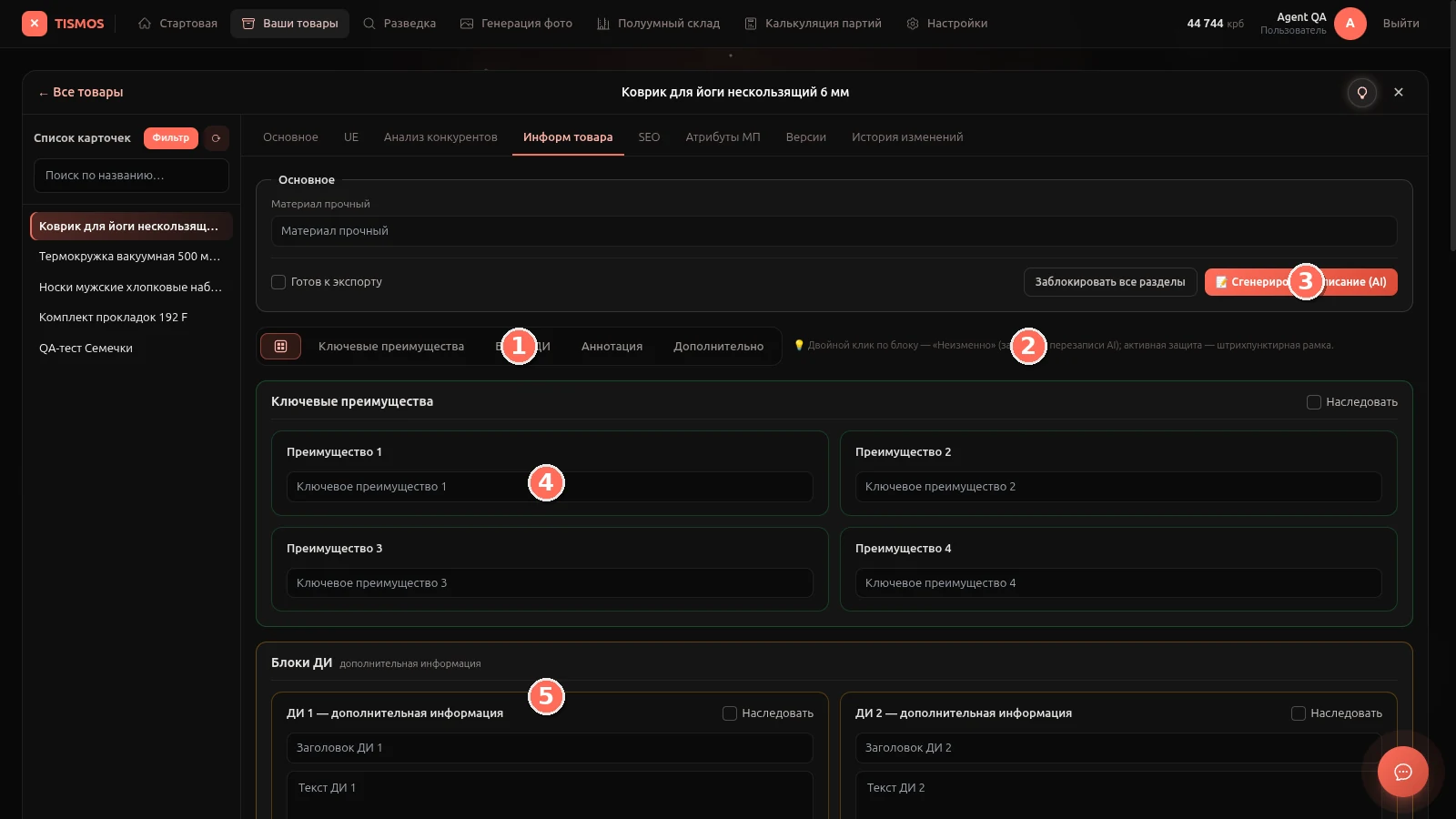Select the Аннотация section tab

[x=612, y=347]
